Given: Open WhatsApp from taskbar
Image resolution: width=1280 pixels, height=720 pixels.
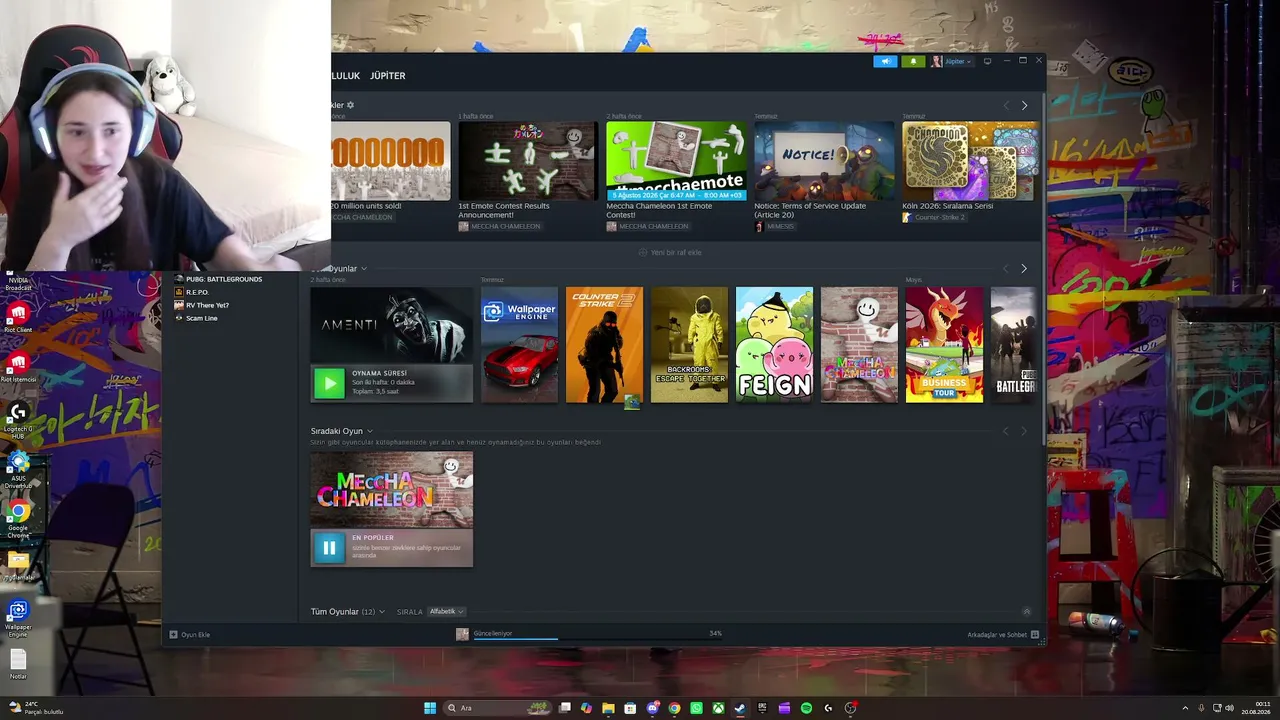Looking at the screenshot, I should click(x=697, y=708).
